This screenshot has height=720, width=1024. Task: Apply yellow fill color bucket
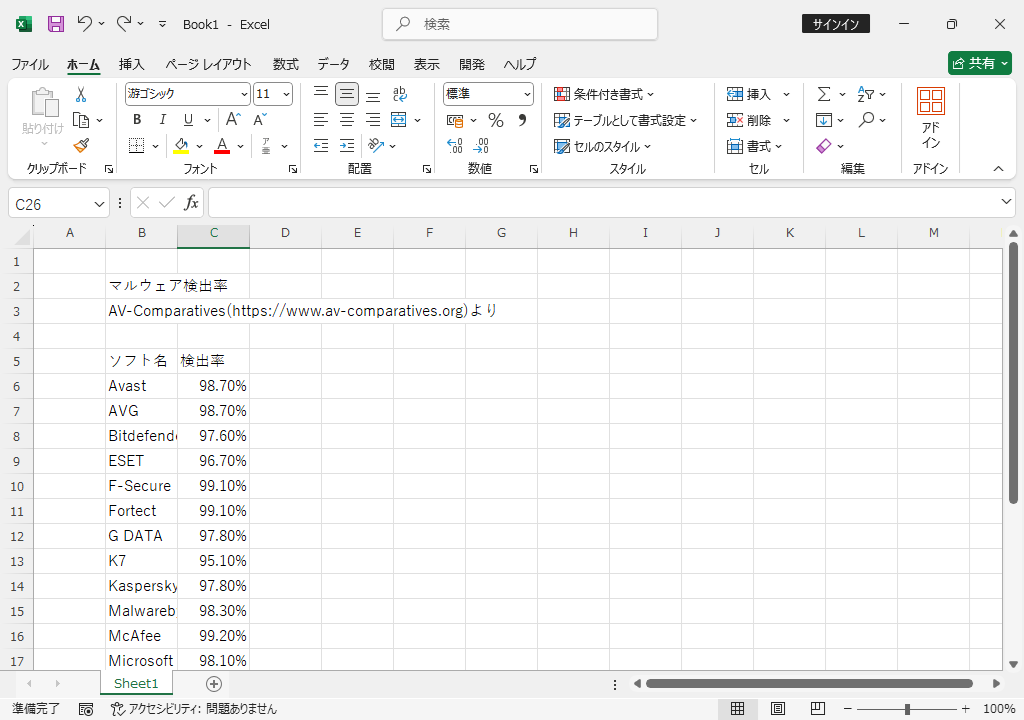pyautogui.click(x=181, y=146)
